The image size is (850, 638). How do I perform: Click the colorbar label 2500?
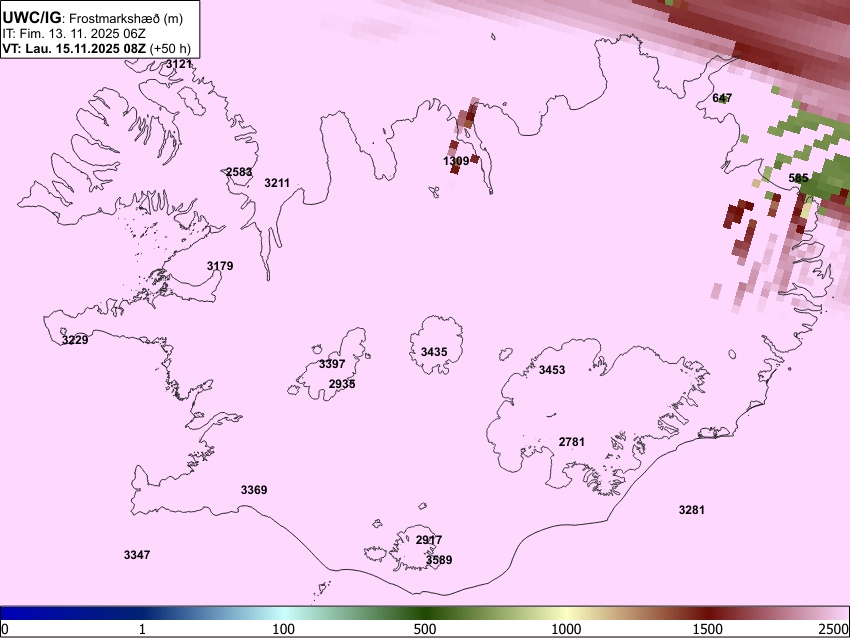click(835, 629)
